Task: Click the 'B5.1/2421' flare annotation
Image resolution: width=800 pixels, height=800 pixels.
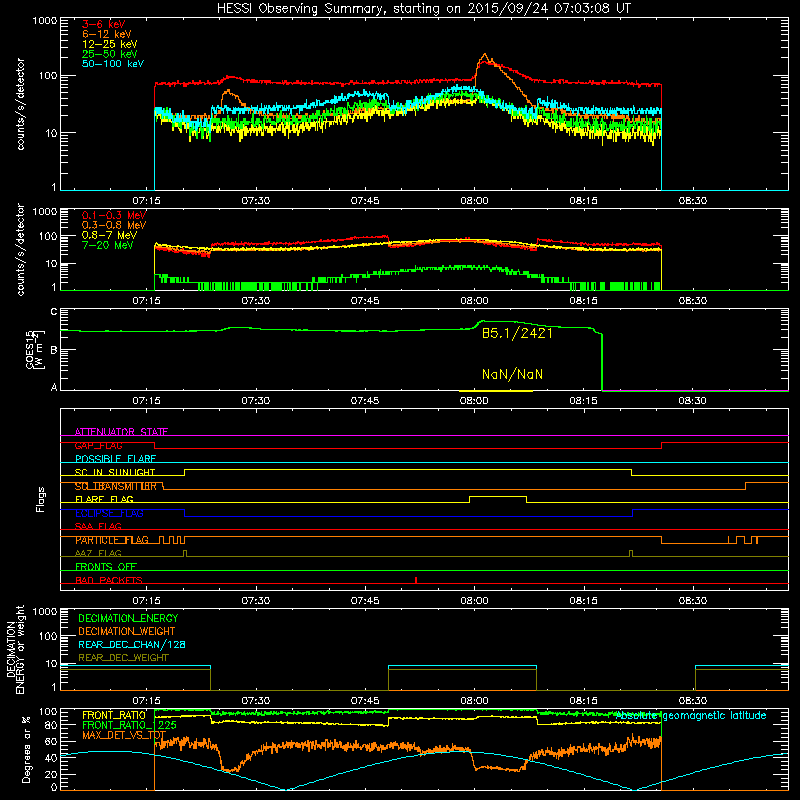Action: pyautogui.click(x=517, y=333)
